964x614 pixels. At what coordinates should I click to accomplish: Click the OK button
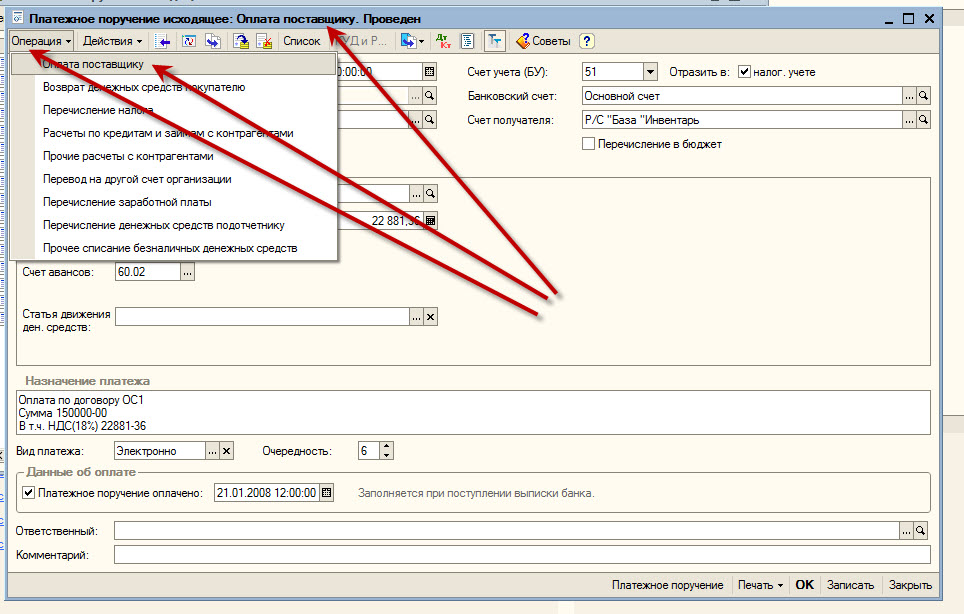[804, 585]
